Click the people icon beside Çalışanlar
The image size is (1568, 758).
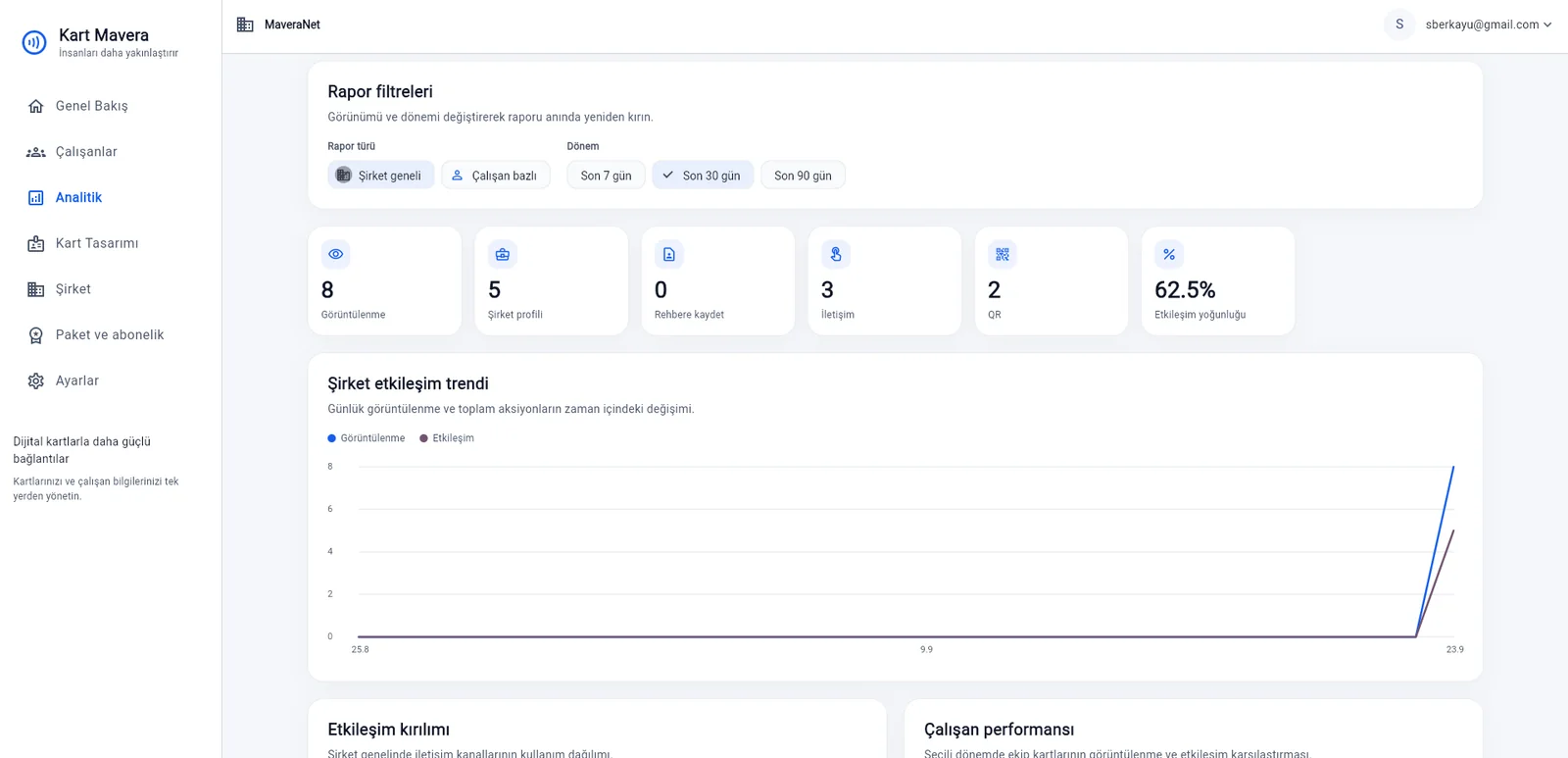(36, 152)
